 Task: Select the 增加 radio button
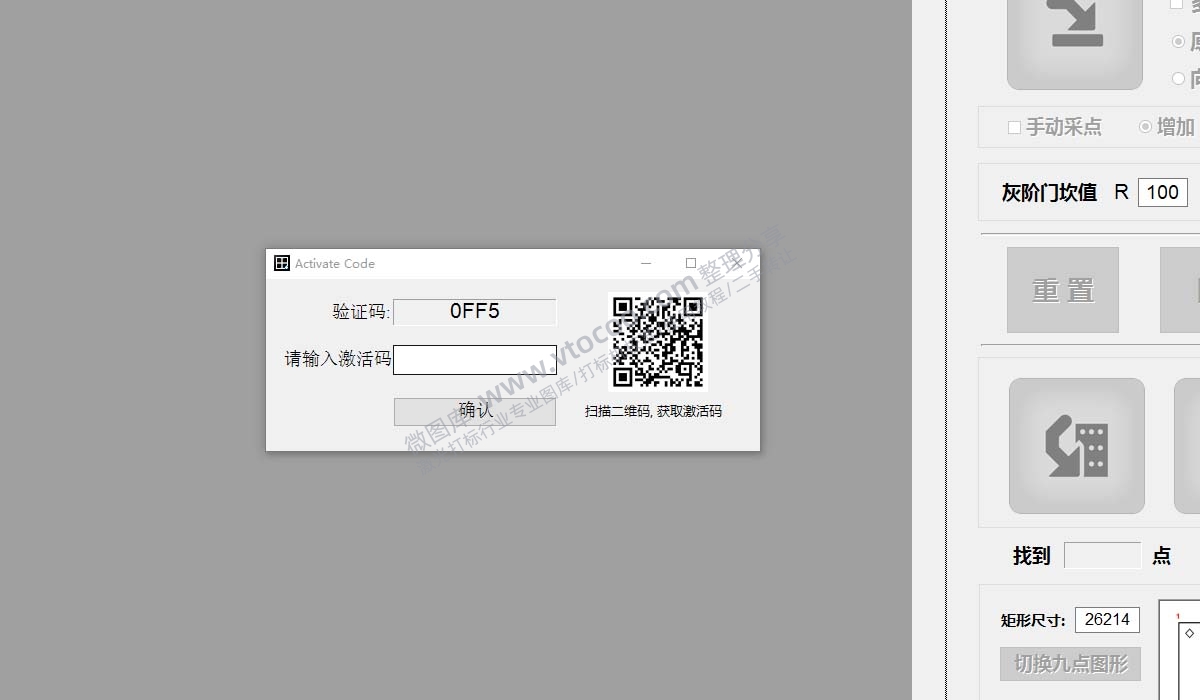(x=1145, y=127)
